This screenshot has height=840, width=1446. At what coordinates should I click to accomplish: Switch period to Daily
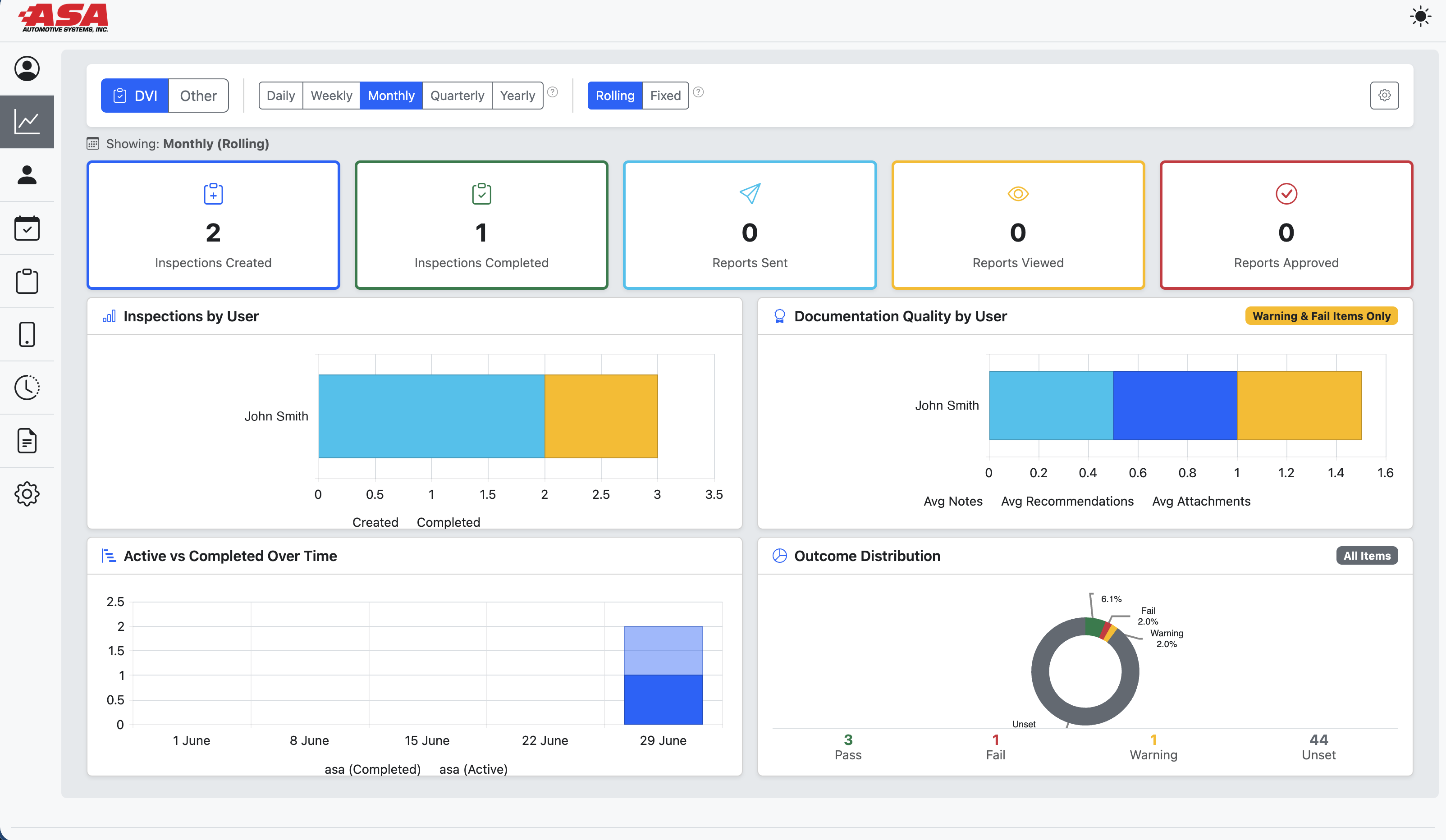point(281,95)
